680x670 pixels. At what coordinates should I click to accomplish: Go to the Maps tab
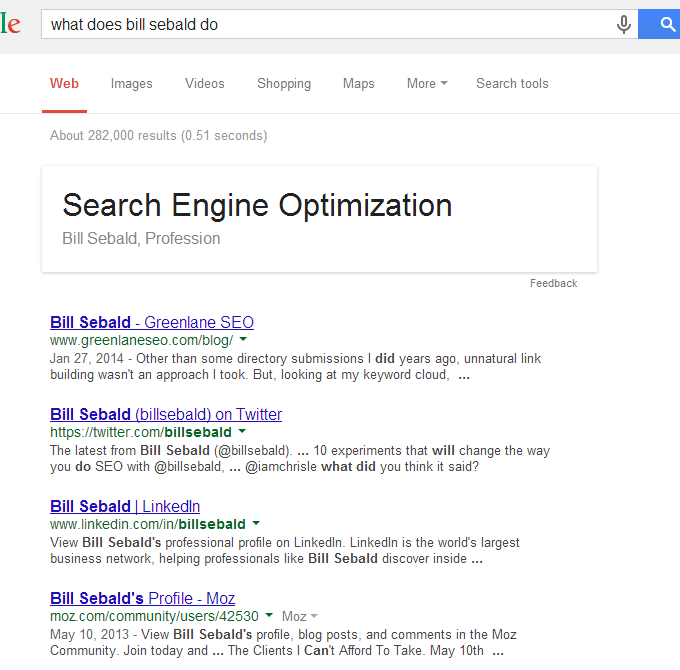coord(359,83)
